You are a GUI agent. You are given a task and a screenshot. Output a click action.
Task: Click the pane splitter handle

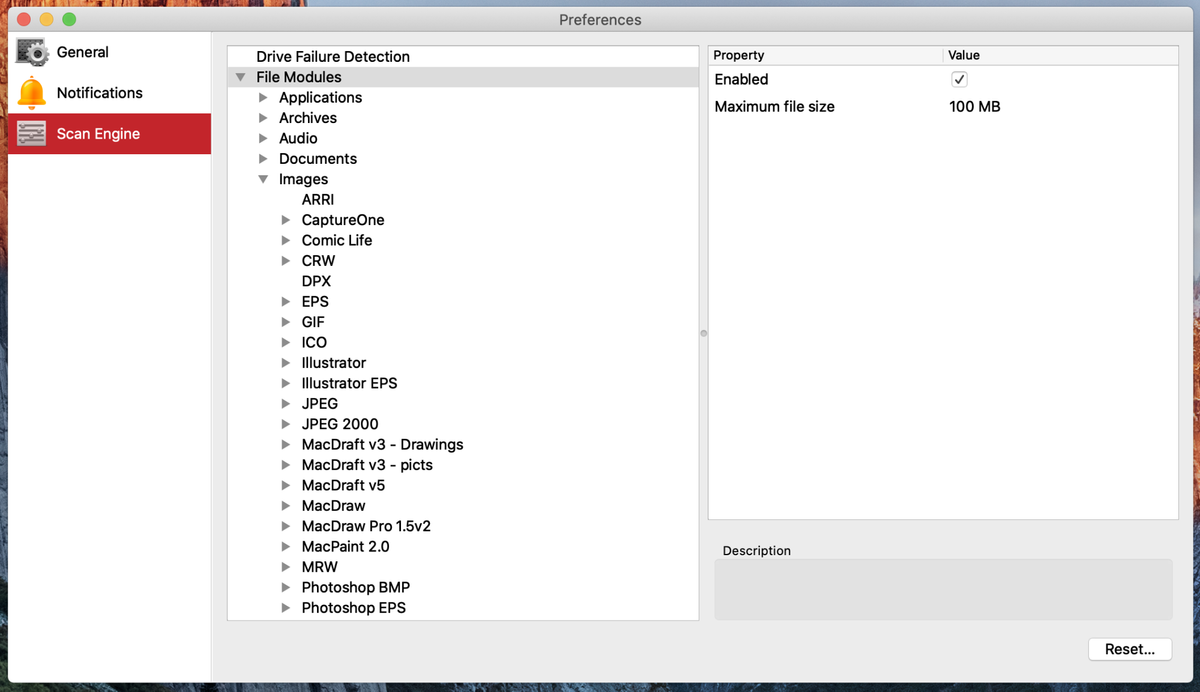click(x=703, y=333)
